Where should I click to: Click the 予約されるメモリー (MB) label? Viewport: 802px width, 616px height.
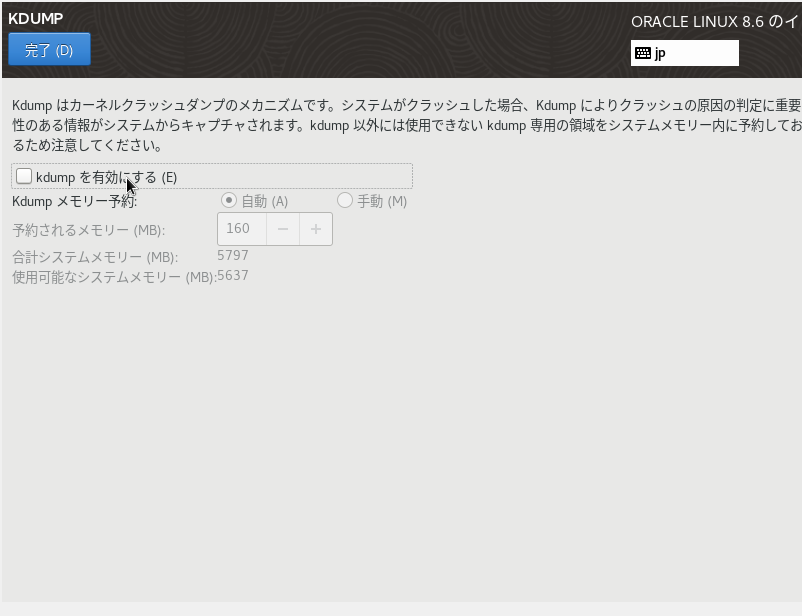point(88,230)
